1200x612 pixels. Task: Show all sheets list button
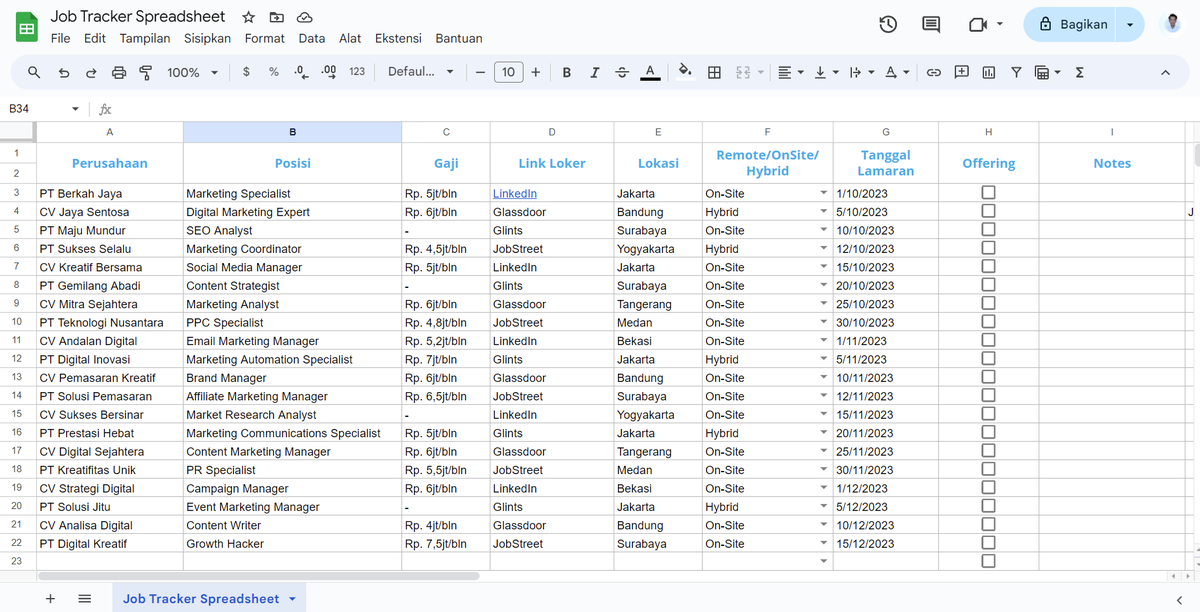point(85,598)
